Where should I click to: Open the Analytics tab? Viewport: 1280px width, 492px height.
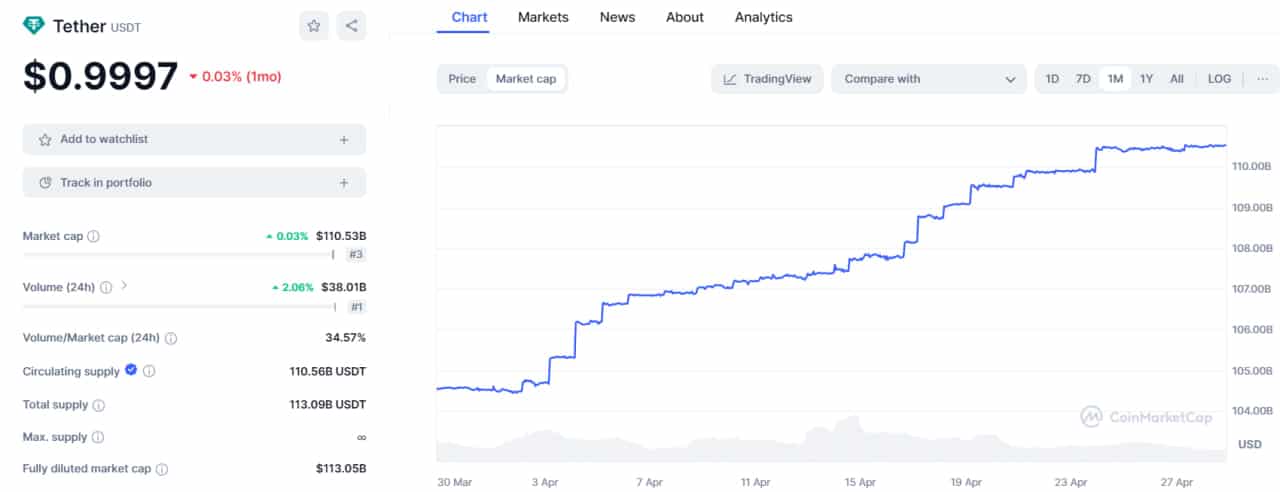click(x=764, y=17)
